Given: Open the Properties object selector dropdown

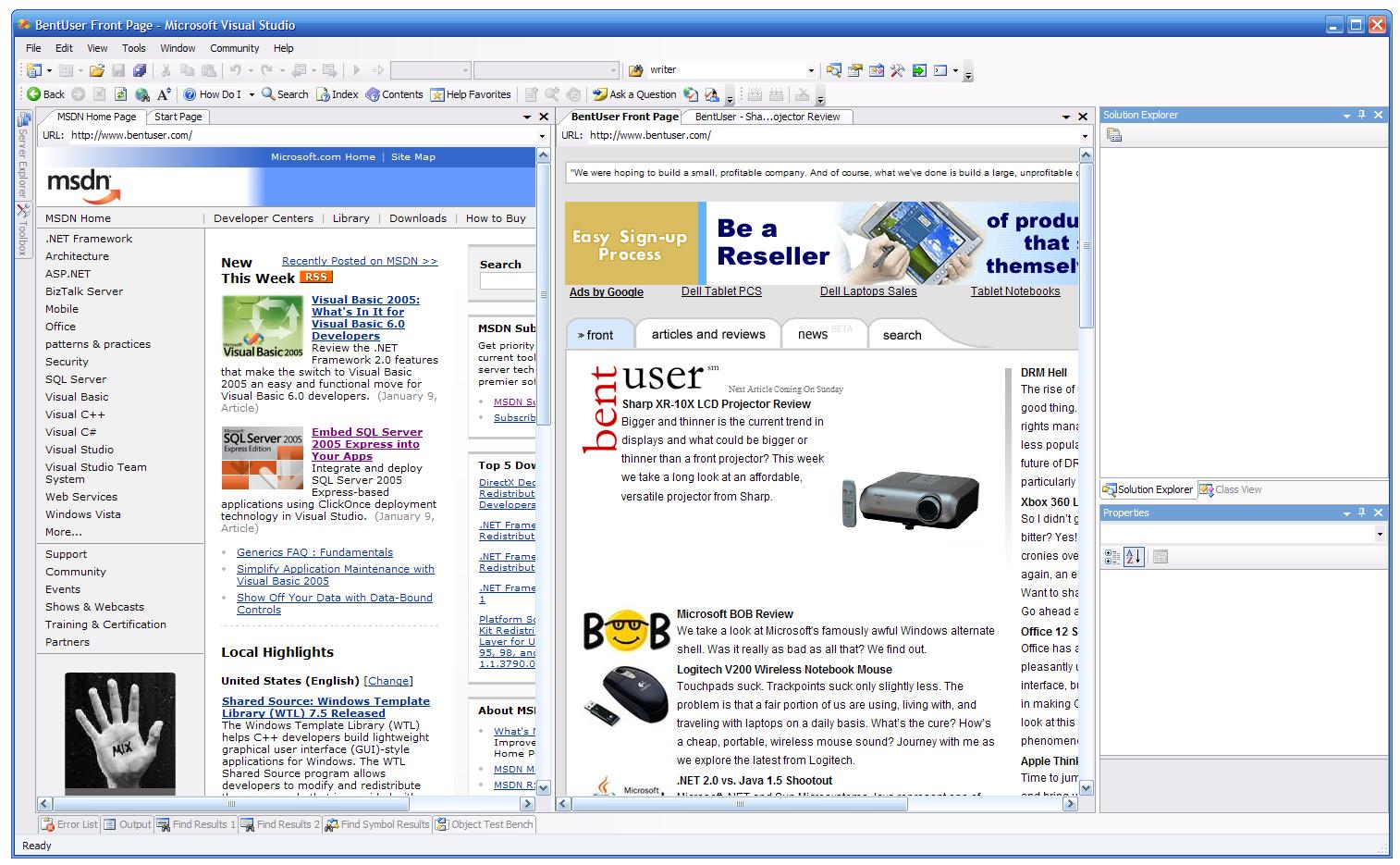Looking at the screenshot, I should pyautogui.click(x=1380, y=534).
